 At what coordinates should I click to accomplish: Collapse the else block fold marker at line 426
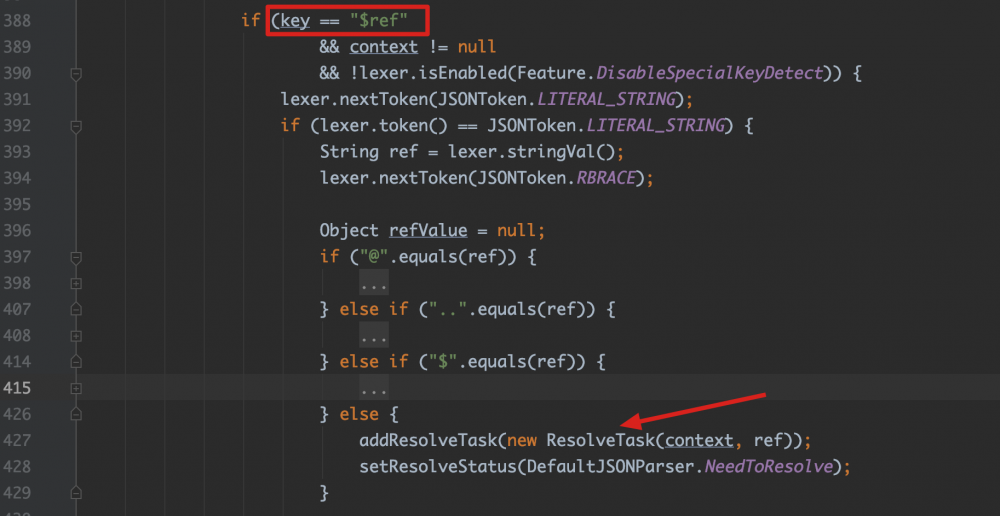pyautogui.click(x=76, y=414)
